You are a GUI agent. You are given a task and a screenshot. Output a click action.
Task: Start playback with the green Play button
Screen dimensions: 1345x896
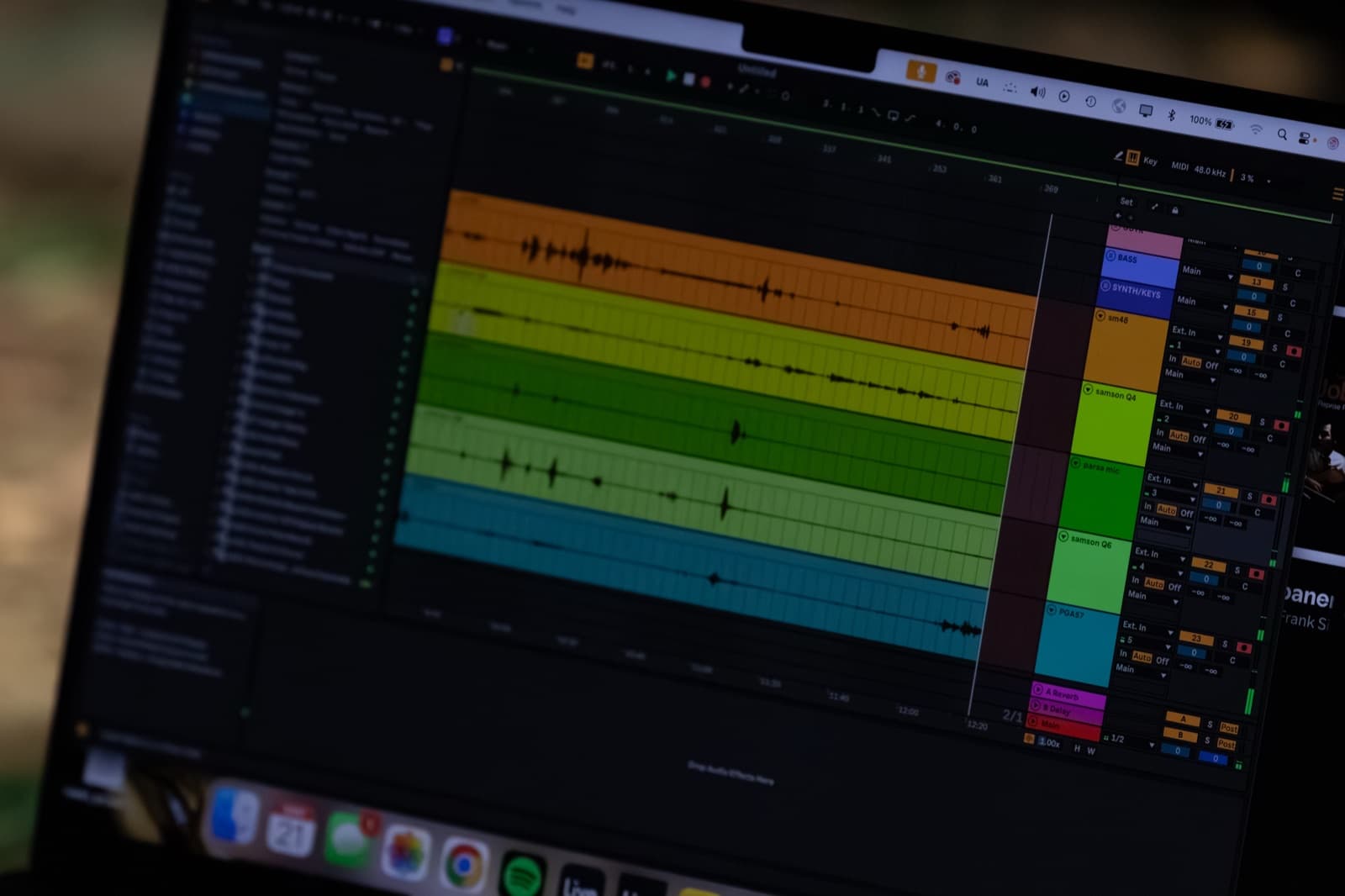(671, 76)
